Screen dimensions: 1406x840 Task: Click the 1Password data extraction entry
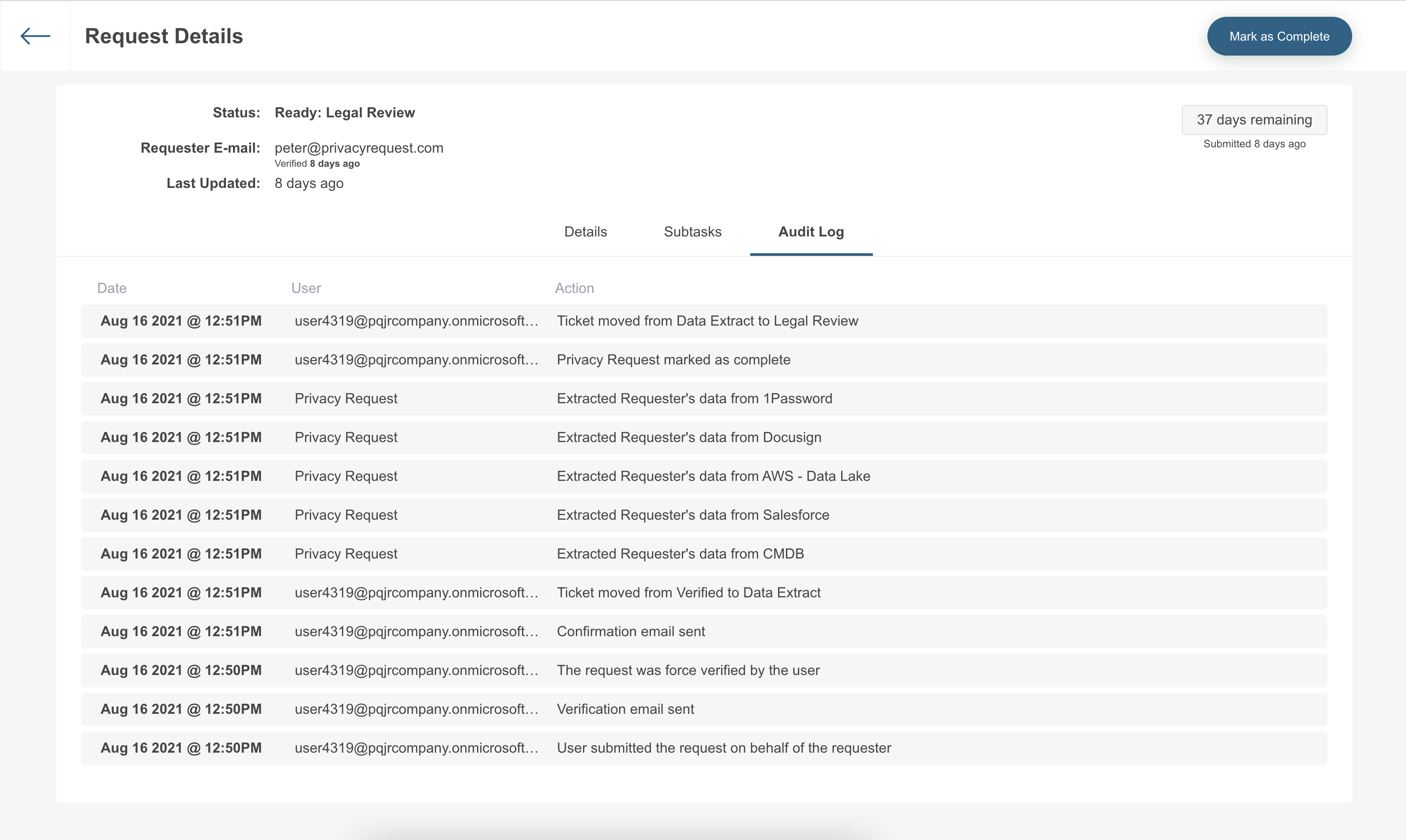[694, 398]
